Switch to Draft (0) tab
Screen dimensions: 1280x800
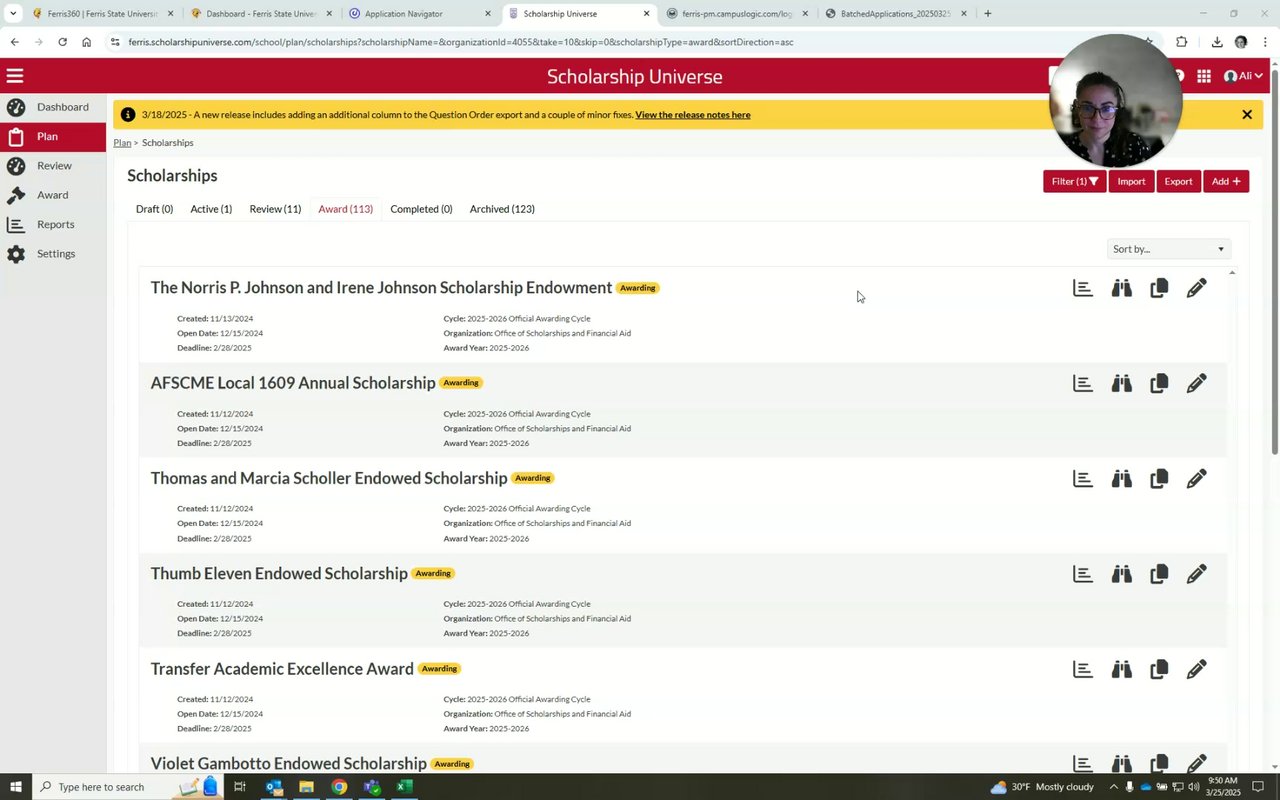[x=154, y=209]
